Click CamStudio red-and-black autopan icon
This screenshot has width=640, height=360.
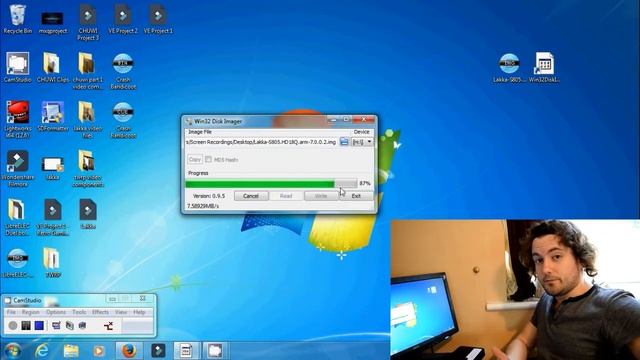tap(109, 326)
